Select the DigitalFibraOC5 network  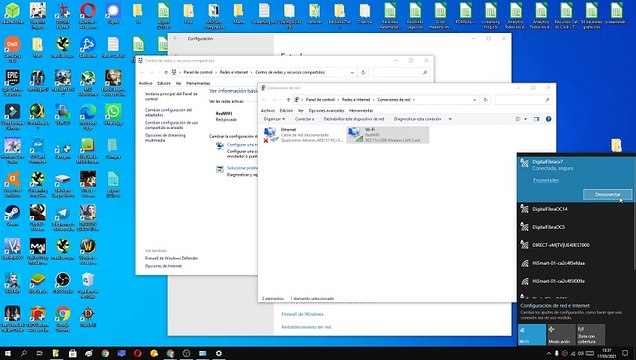pyautogui.click(x=576, y=227)
